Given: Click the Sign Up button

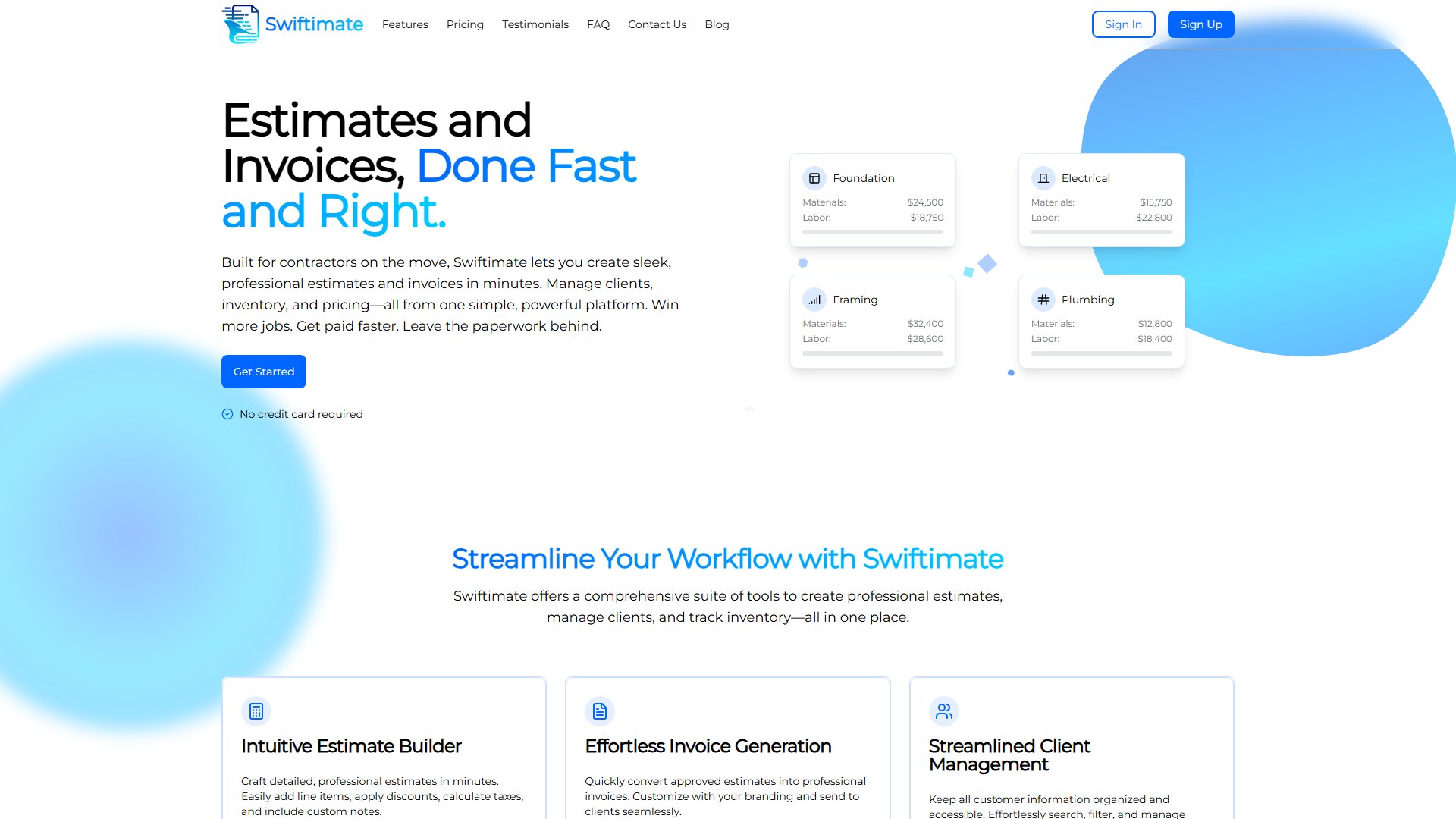Looking at the screenshot, I should [x=1201, y=24].
